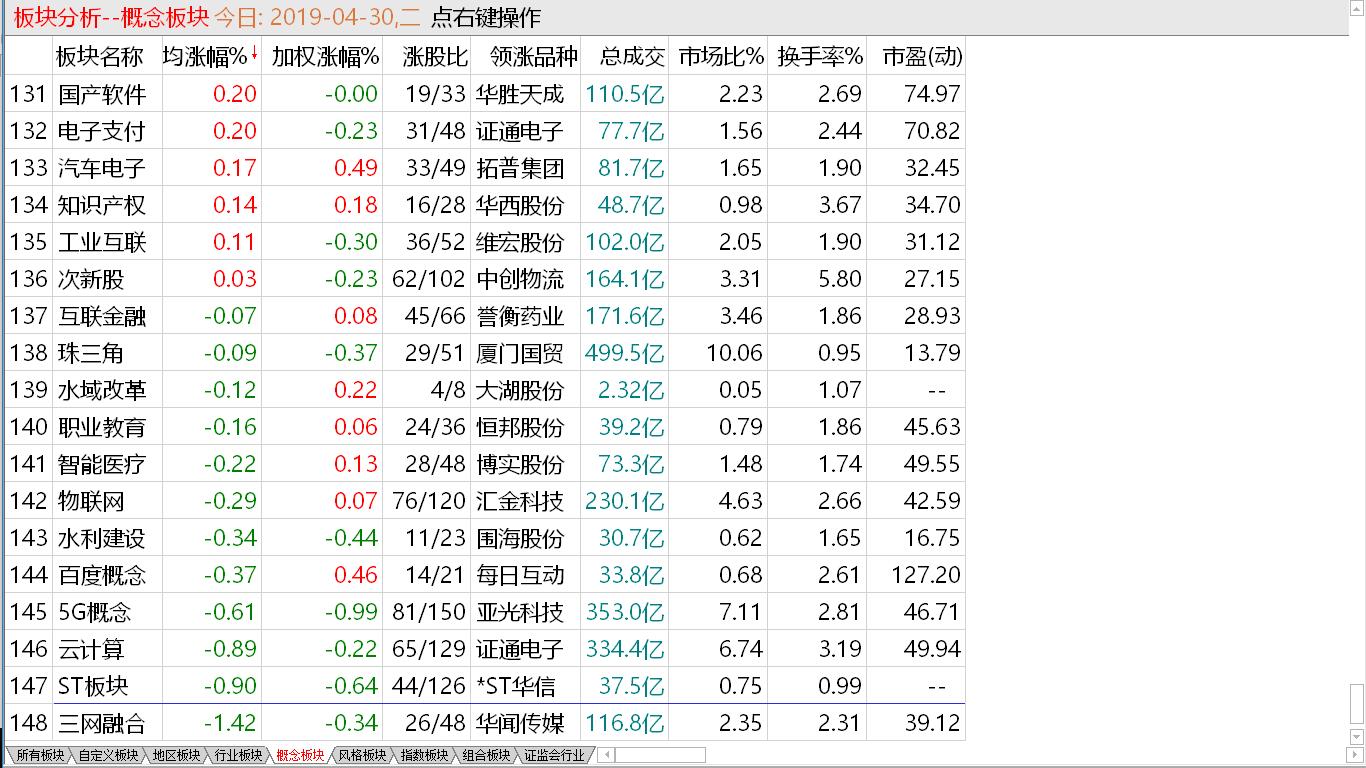Open the 行业板块 tab
Image resolution: width=1366 pixels, height=768 pixels.
[238, 755]
